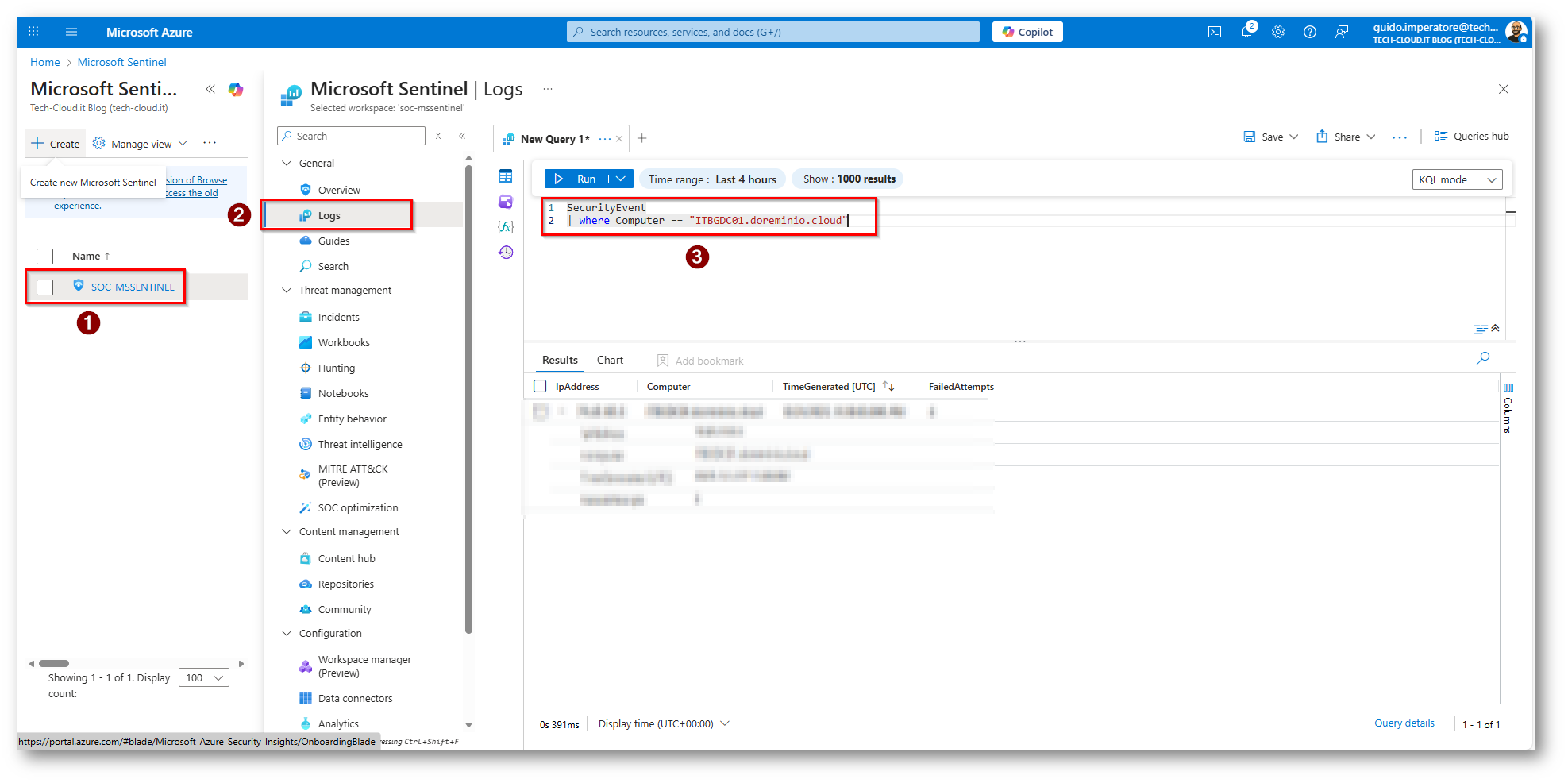Switch to the Chart tab
The image size is (1568, 783).
tap(610, 361)
